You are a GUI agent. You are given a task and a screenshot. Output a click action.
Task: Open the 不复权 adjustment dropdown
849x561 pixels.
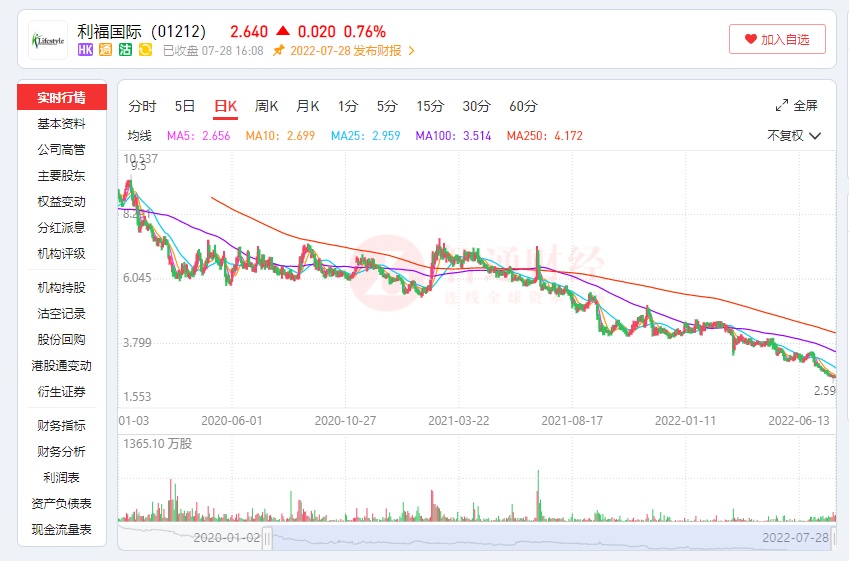[x=794, y=136]
